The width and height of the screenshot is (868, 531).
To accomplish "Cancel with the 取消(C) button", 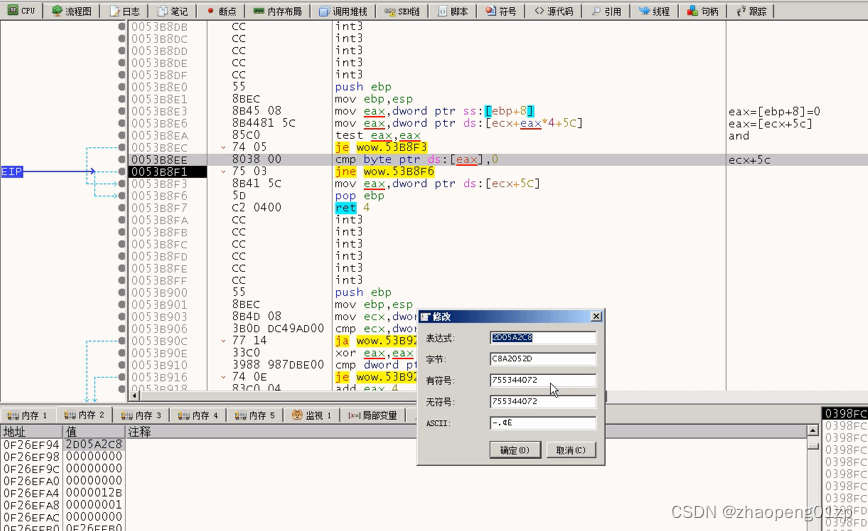I will [x=571, y=450].
